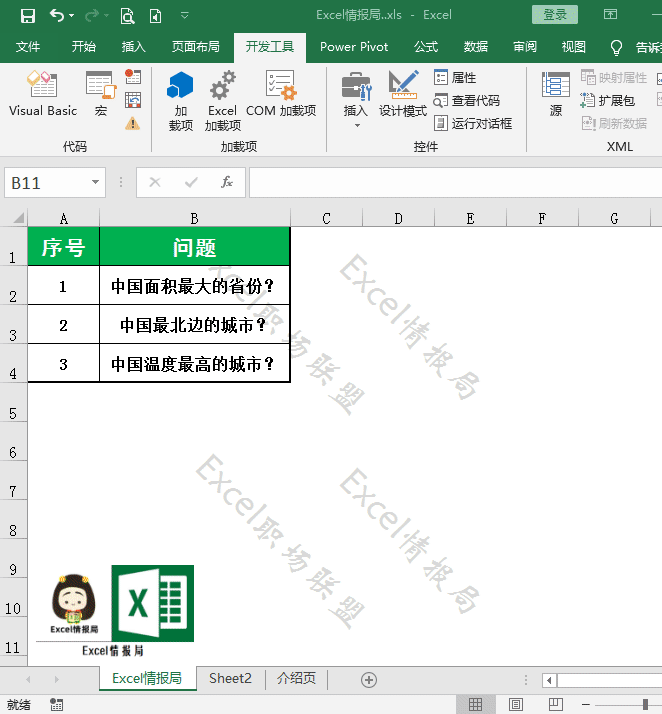
Task: Switch to Normal view in status bar
Action: point(476,705)
